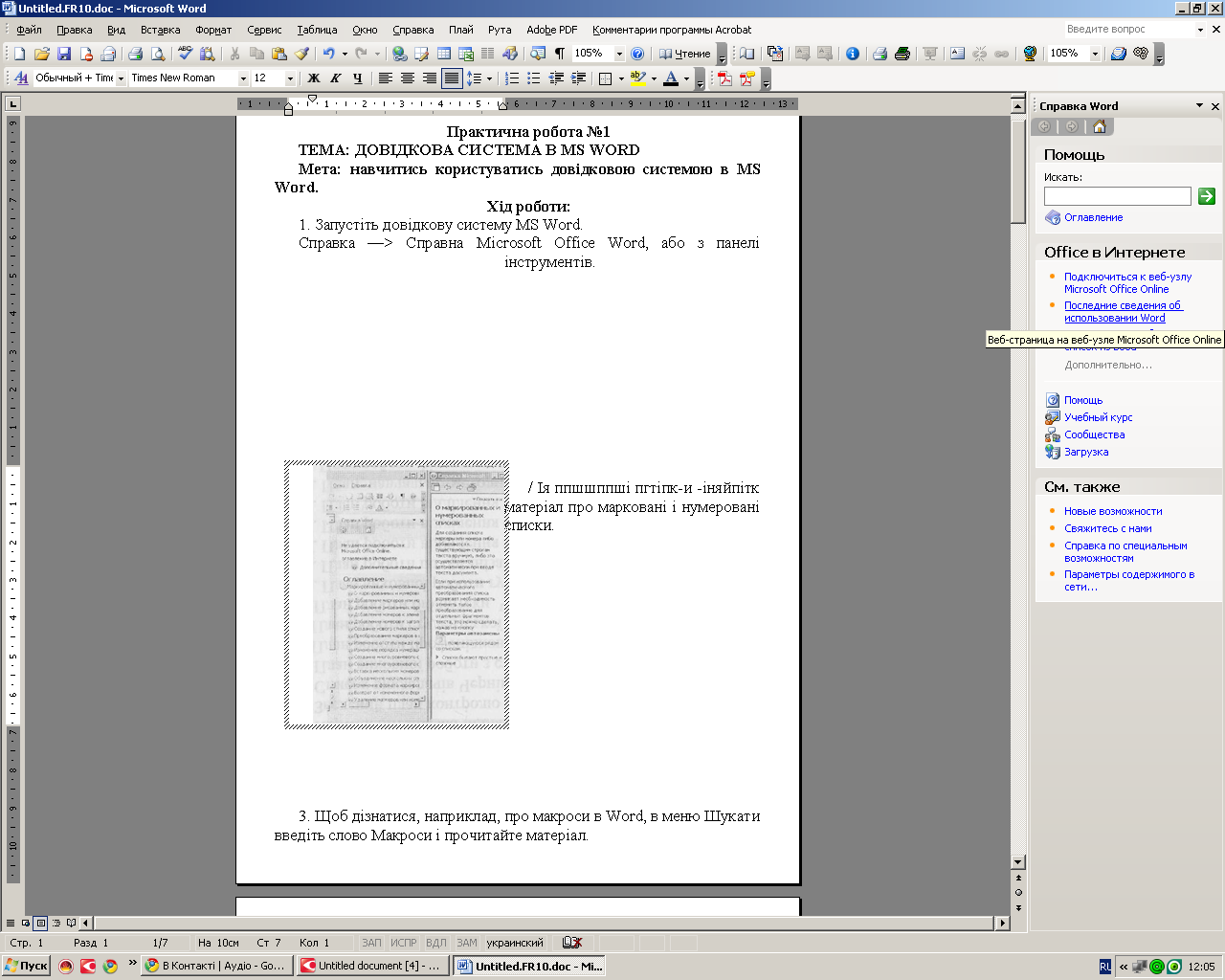Convert to Adobe PDF icon

724,78
